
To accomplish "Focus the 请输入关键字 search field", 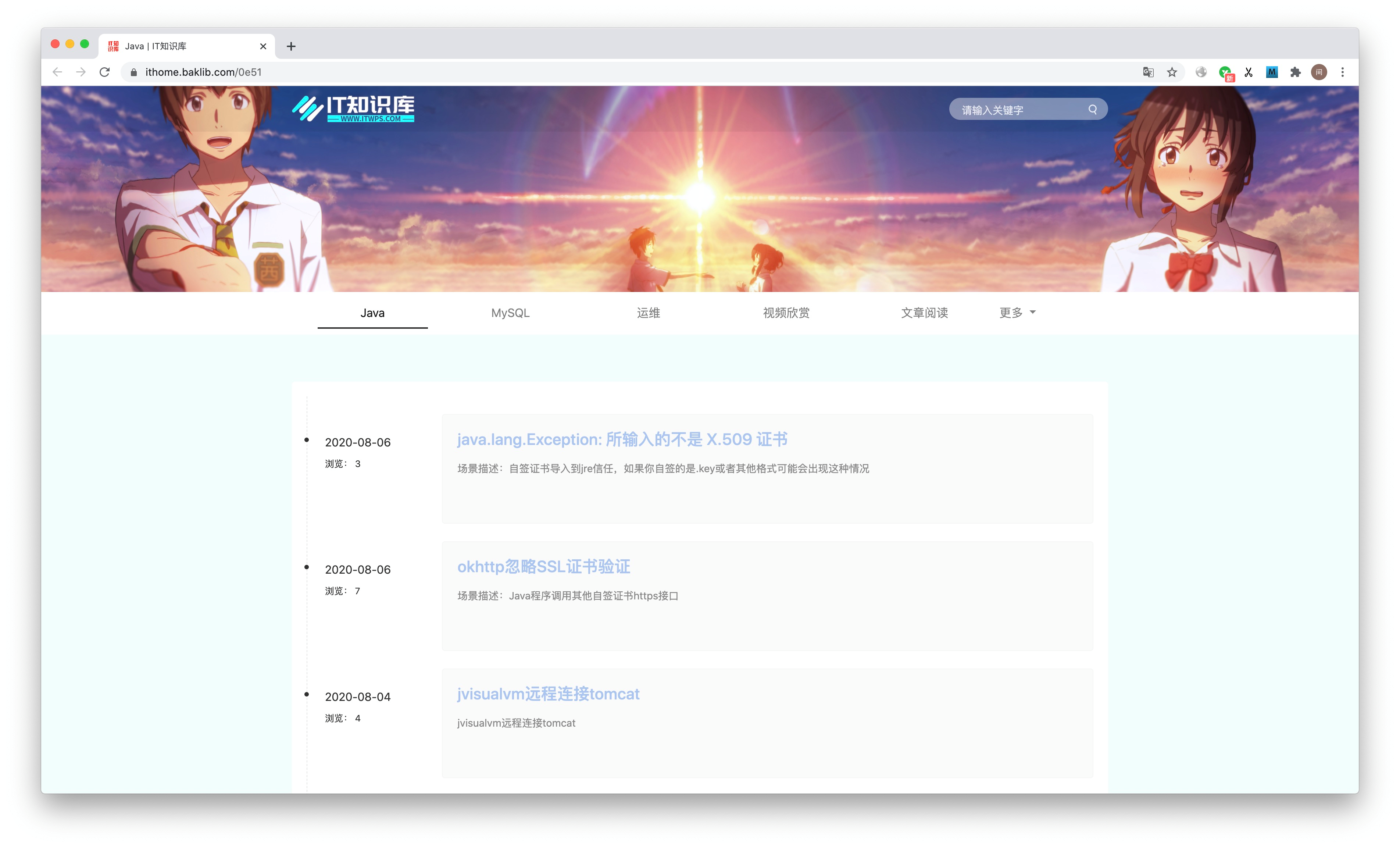I will click(1017, 110).
